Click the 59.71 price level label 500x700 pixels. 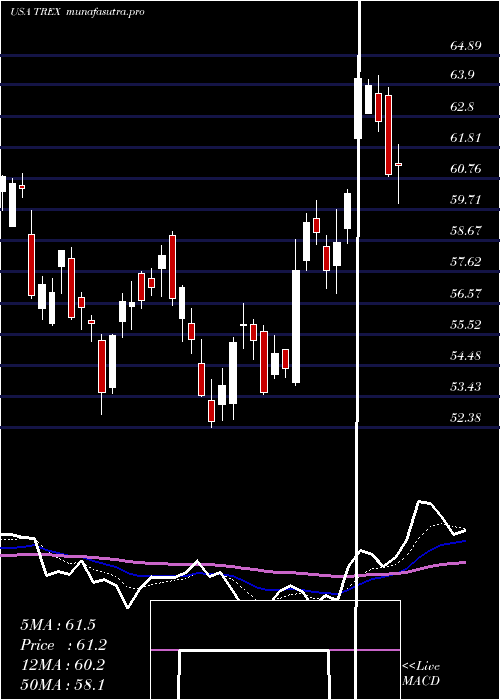click(x=466, y=200)
